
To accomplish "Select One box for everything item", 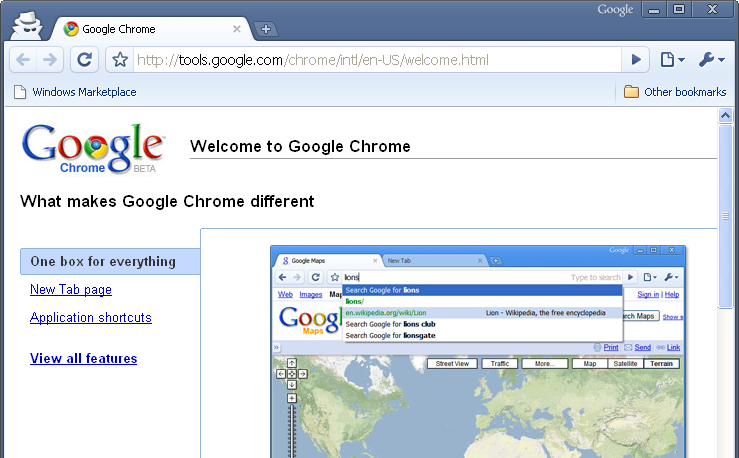I will [x=110, y=262].
